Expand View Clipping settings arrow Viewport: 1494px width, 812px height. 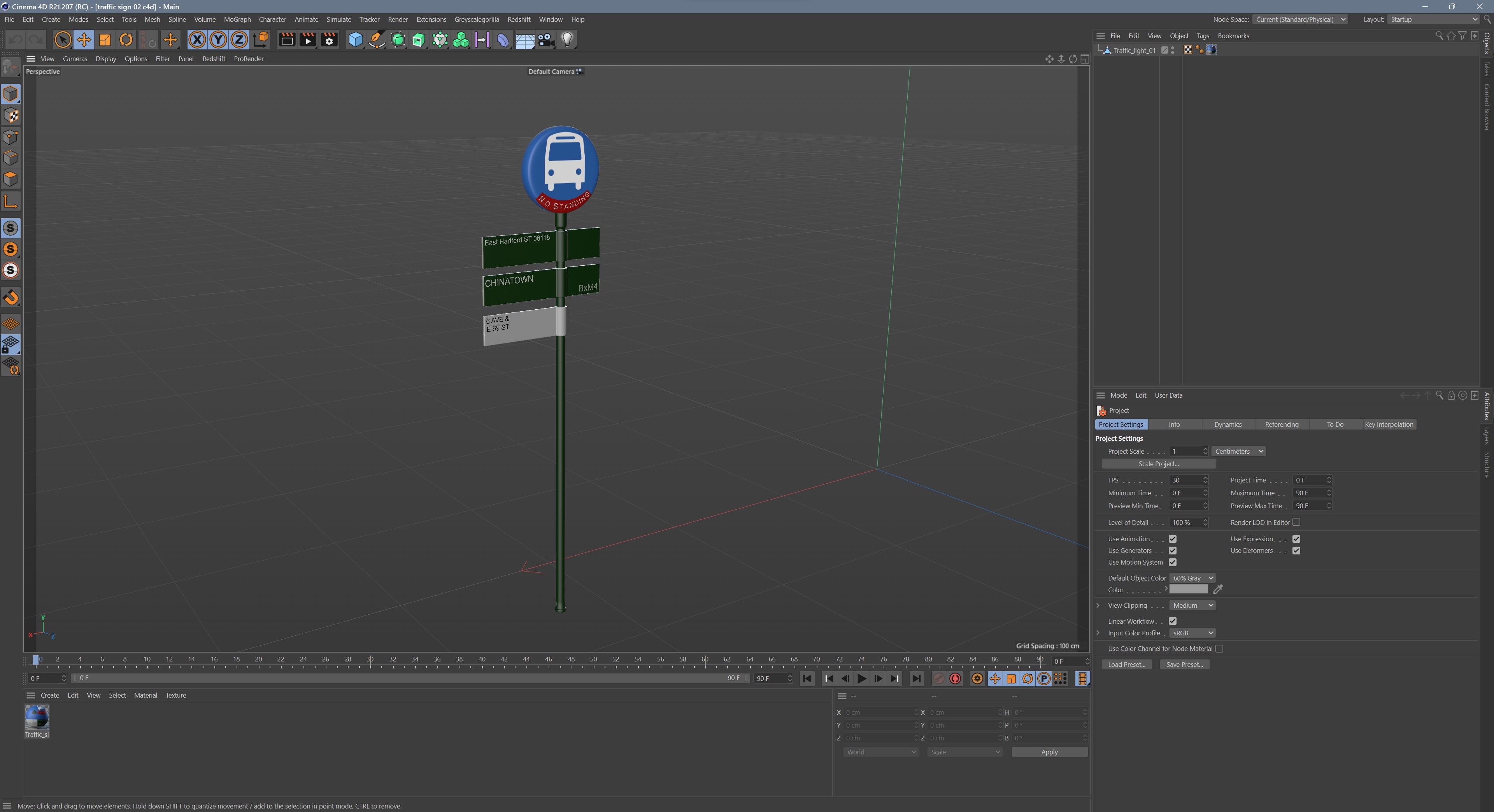pyautogui.click(x=1098, y=605)
